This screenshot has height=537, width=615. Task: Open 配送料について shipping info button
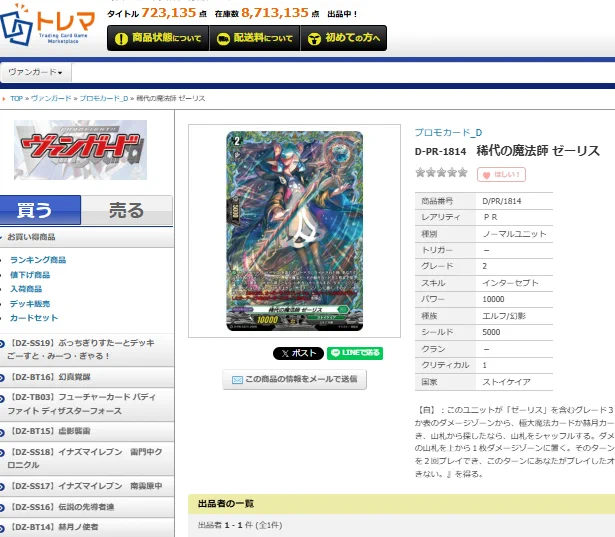click(x=255, y=38)
